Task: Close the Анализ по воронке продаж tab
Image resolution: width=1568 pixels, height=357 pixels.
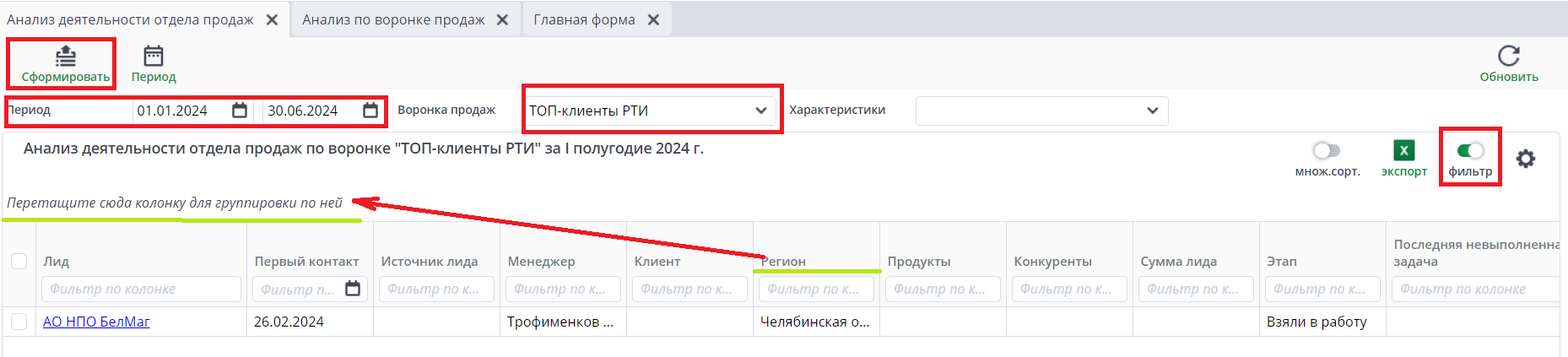Action: 502,19
